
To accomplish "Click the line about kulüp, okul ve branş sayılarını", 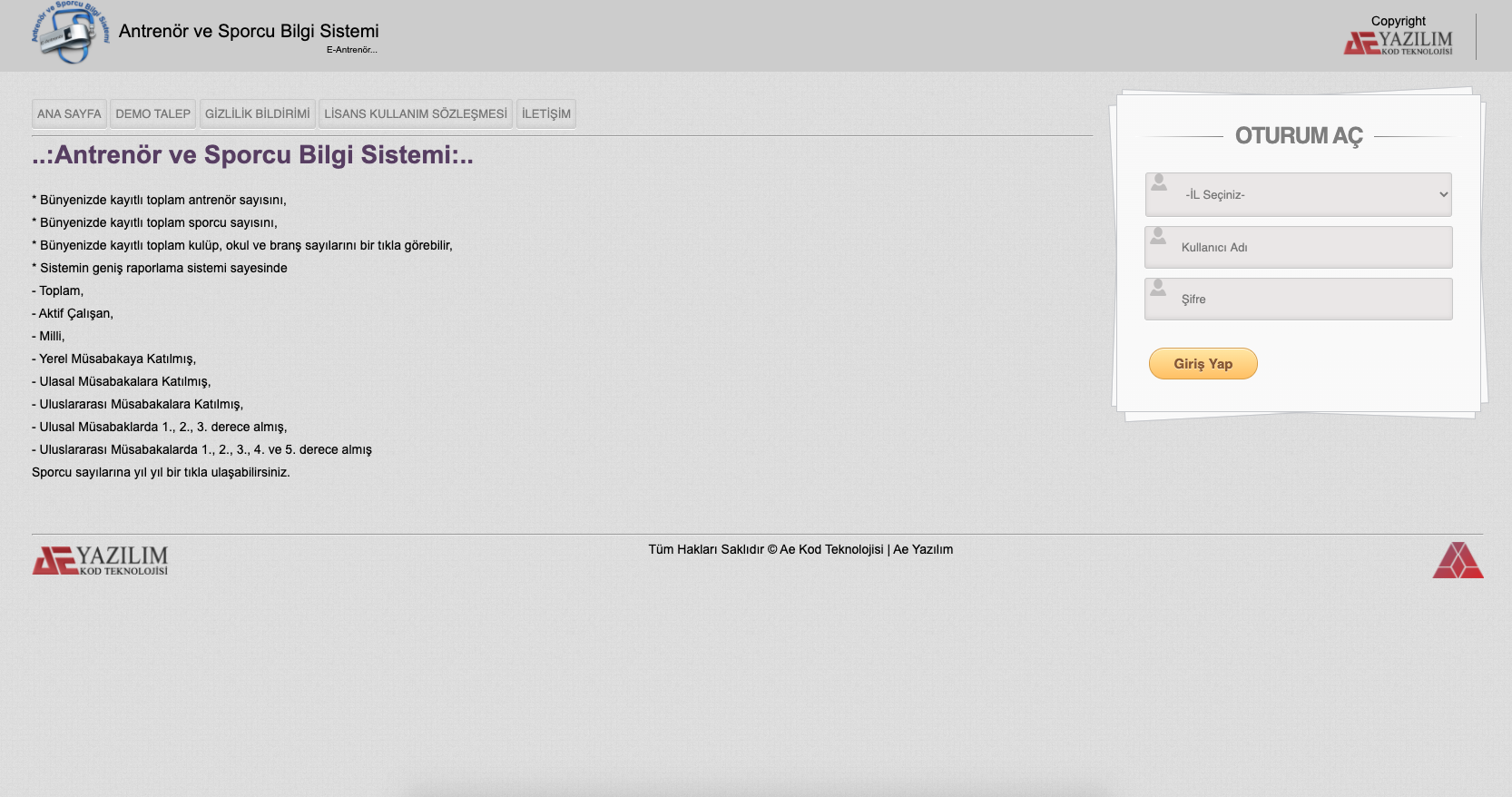I will [x=242, y=245].
